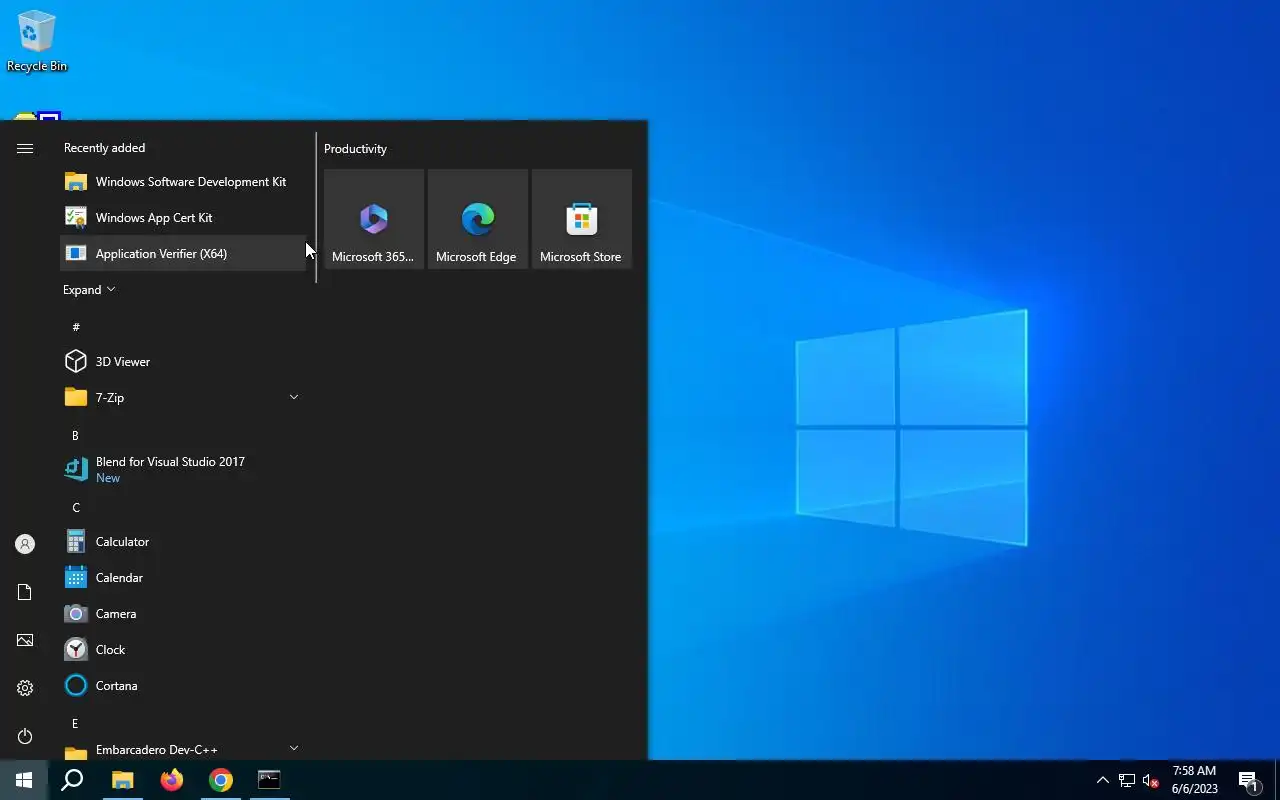Screen dimensions: 1280x800
Task: Launch Windows Software Development Kit
Action: [x=183, y=182]
